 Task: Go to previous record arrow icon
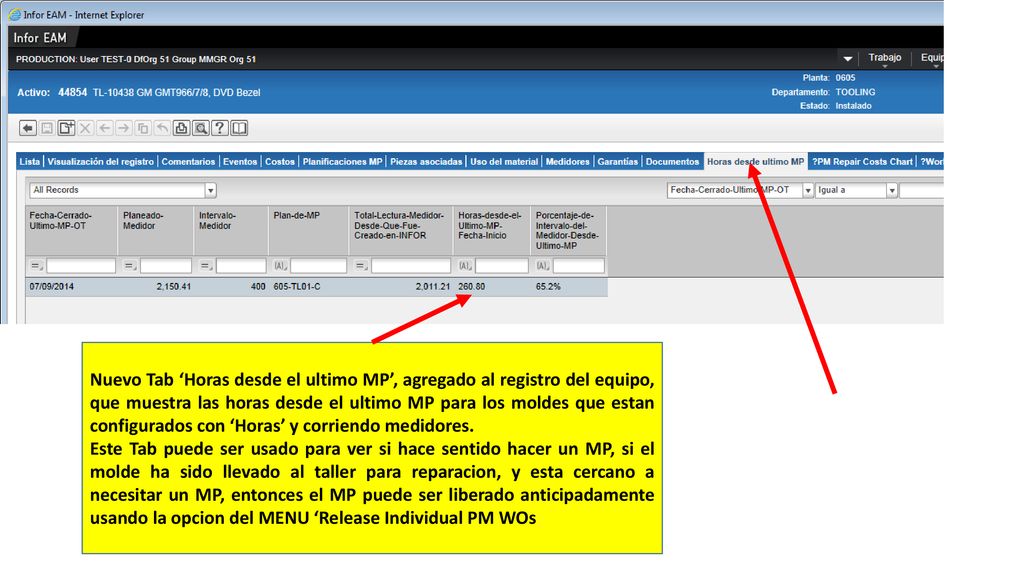104,128
